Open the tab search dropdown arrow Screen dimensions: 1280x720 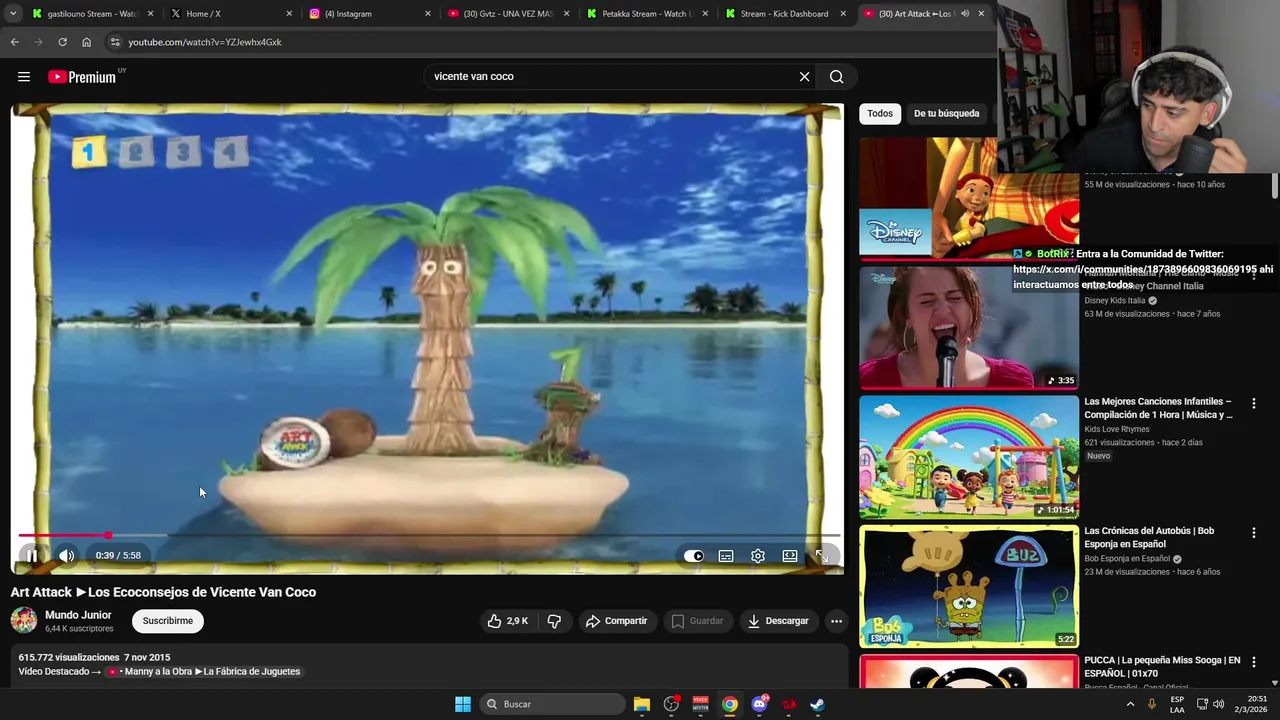click(x=12, y=14)
